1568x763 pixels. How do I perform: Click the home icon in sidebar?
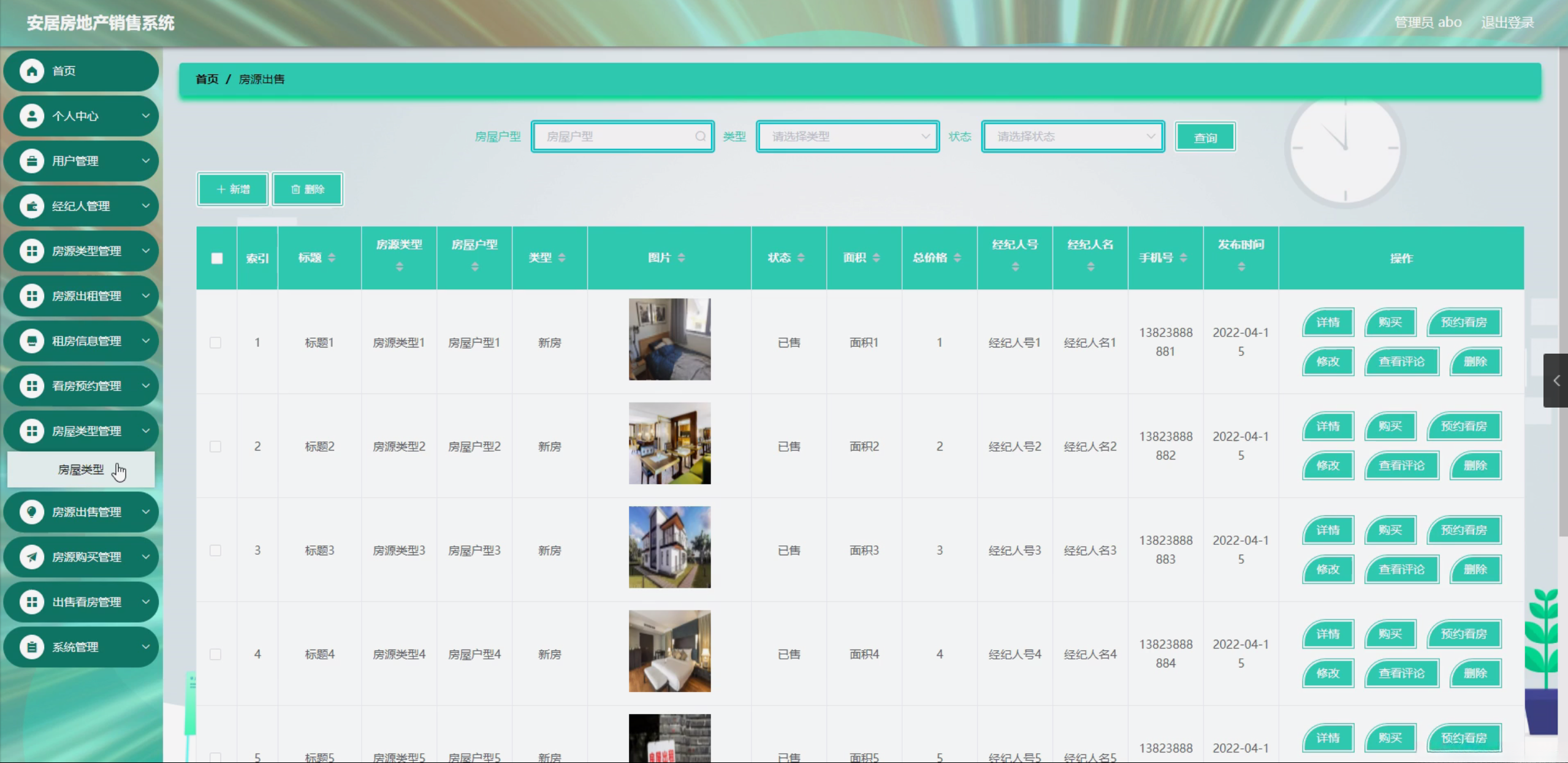click(32, 71)
